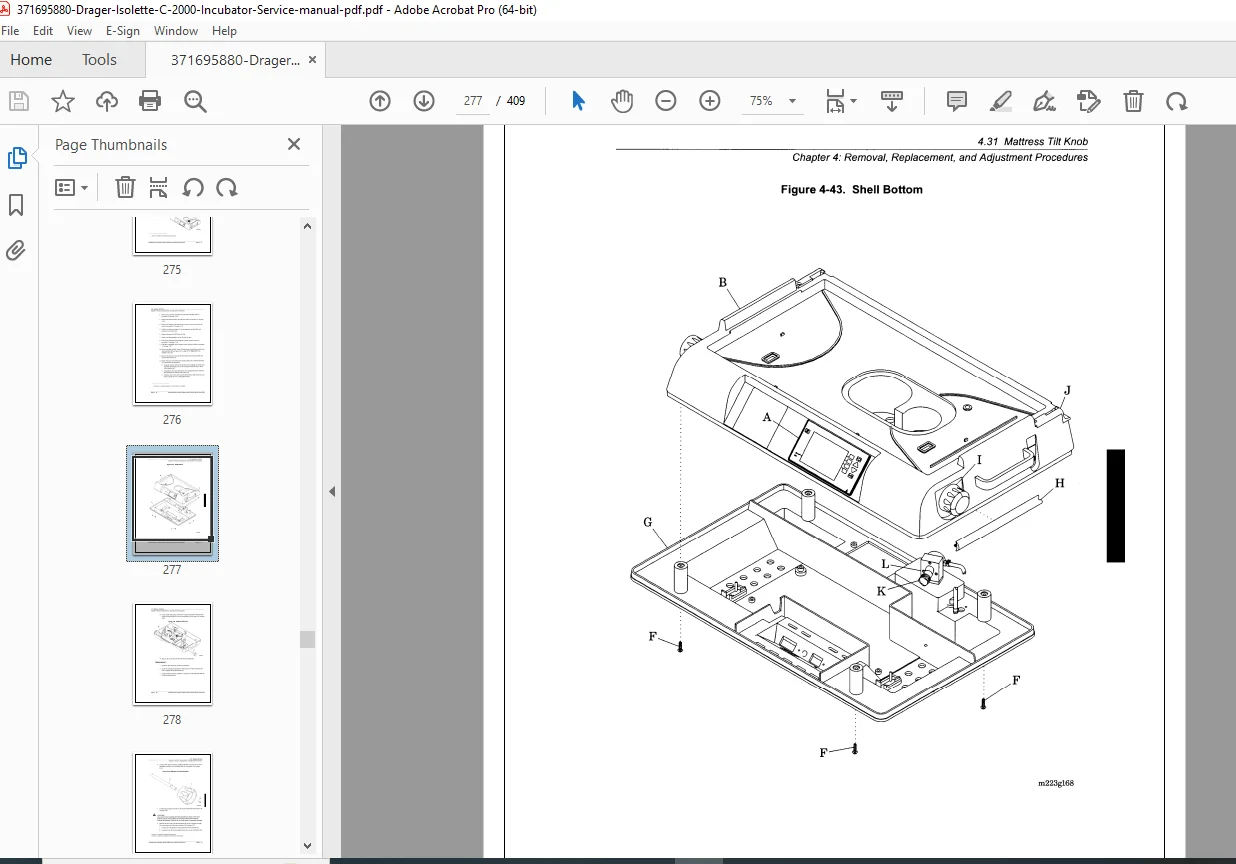Open the Edit menu
The image size is (1236, 864).
pyautogui.click(x=43, y=31)
